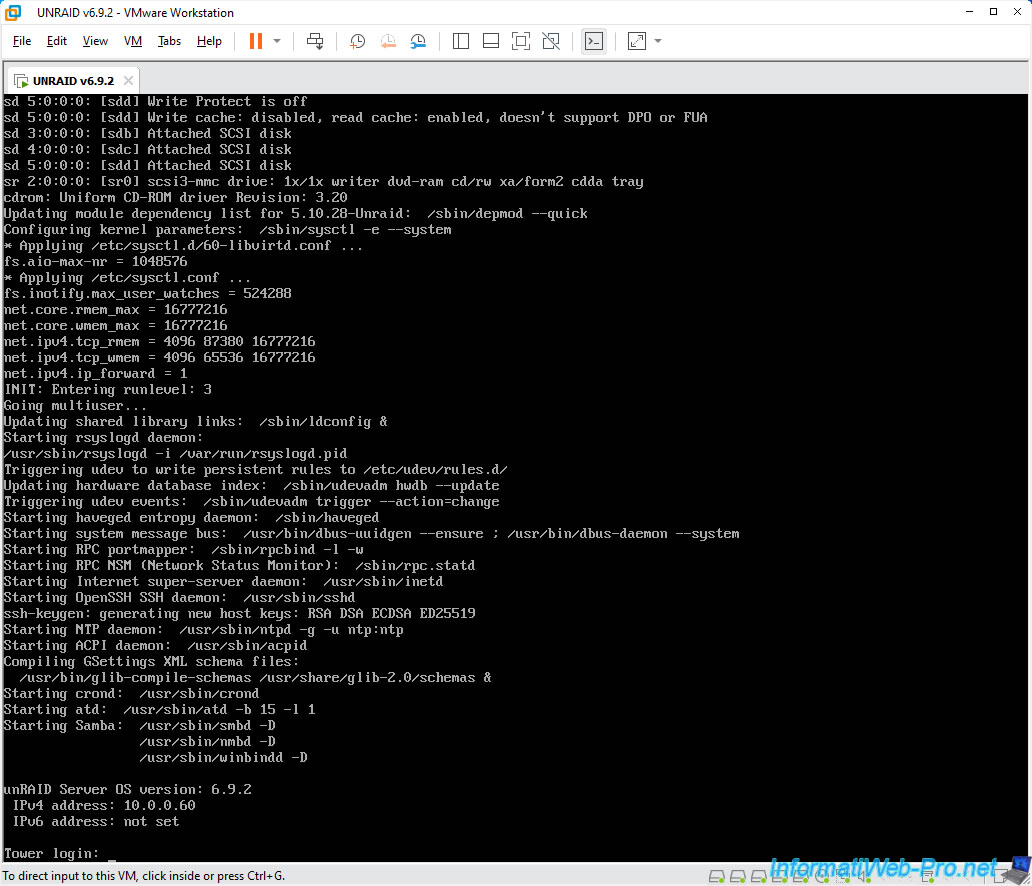Viewport: 1032px width, 886px height.
Task: Click at the Tower login prompt
Action: click(x=112, y=853)
